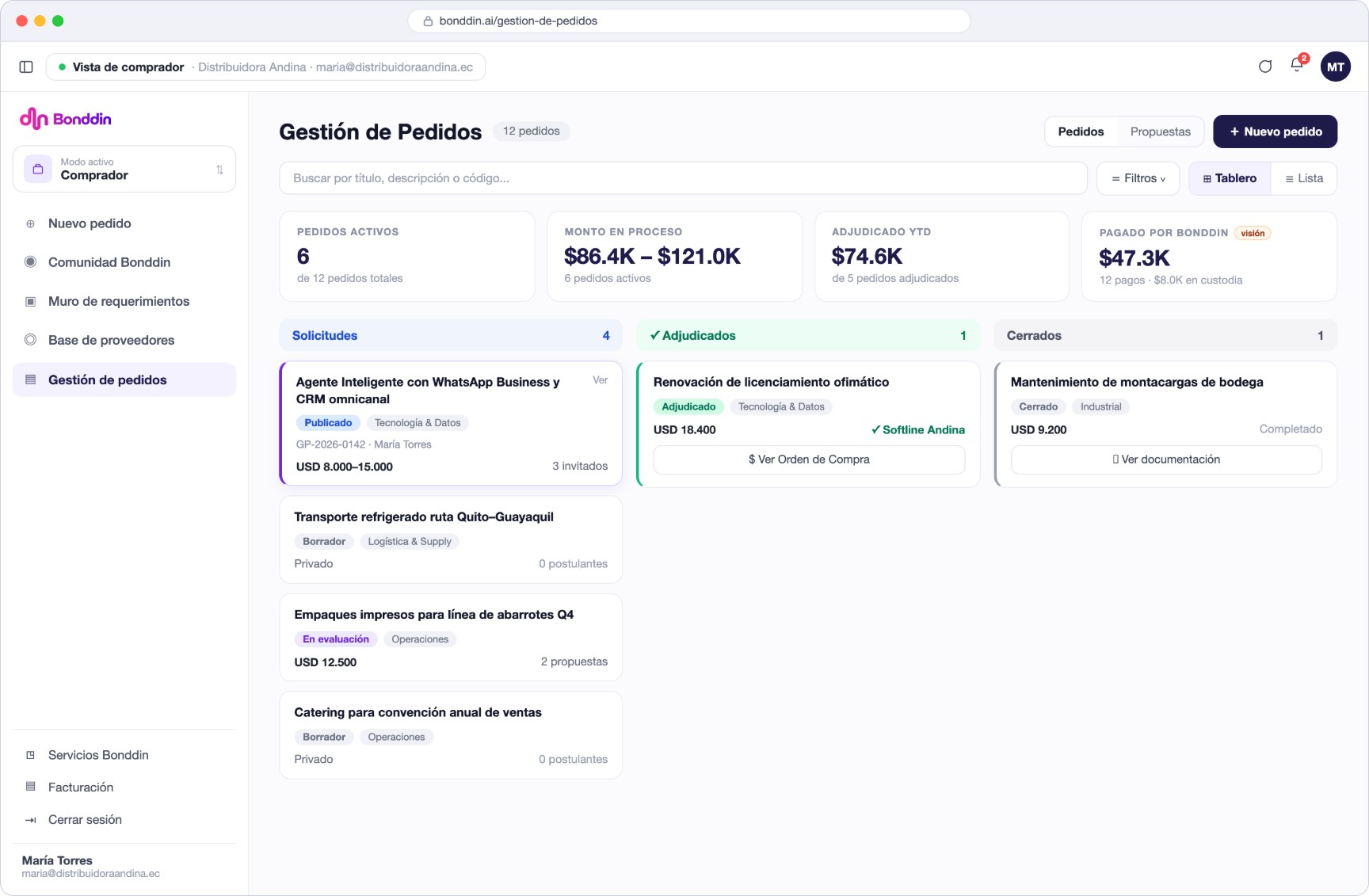Click Ver documentación button
The width and height of the screenshot is (1369, 896).
click(x=1166, y=459)
